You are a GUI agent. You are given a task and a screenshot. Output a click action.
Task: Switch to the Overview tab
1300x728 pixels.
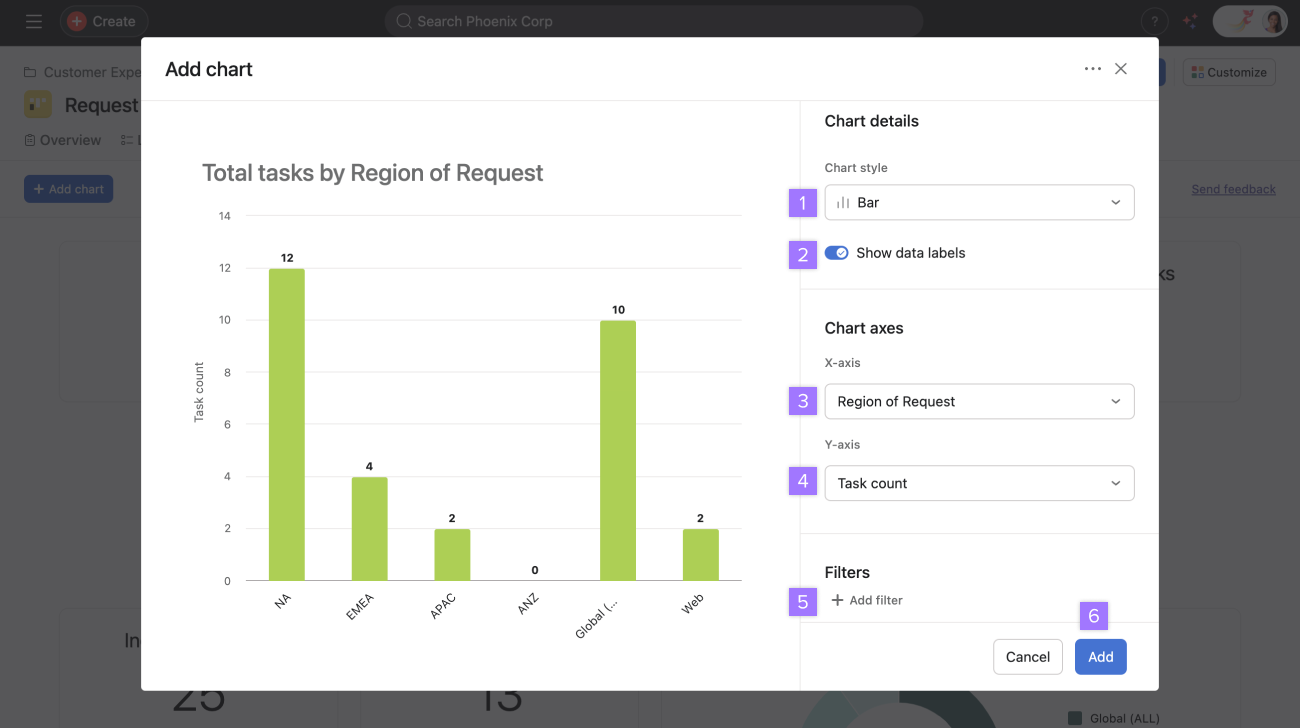62,140
